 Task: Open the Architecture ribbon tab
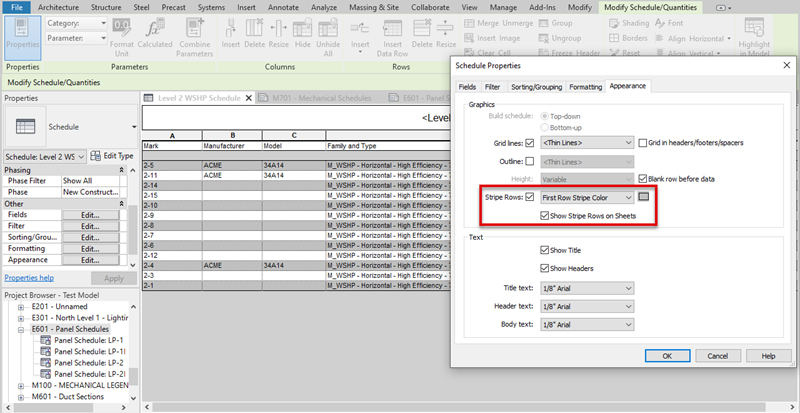pyautogui.click(x=58, y=8)
